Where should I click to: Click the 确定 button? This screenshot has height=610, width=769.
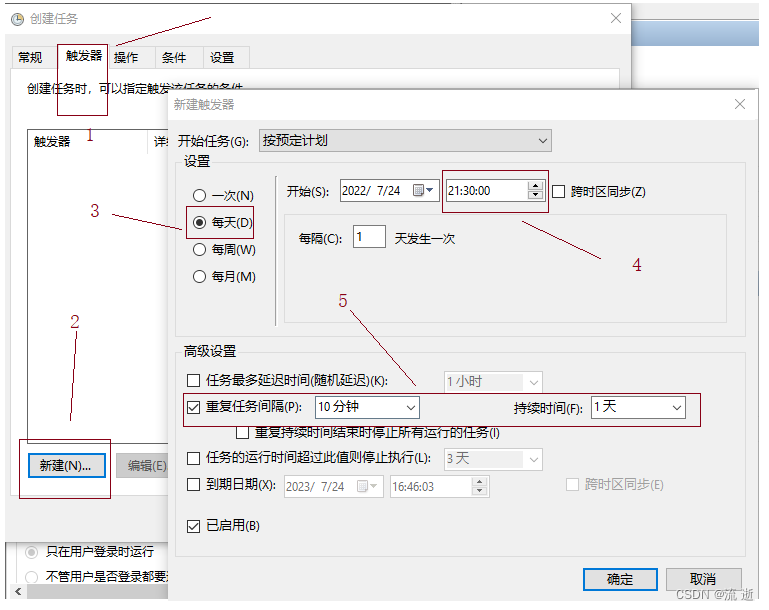620,579
